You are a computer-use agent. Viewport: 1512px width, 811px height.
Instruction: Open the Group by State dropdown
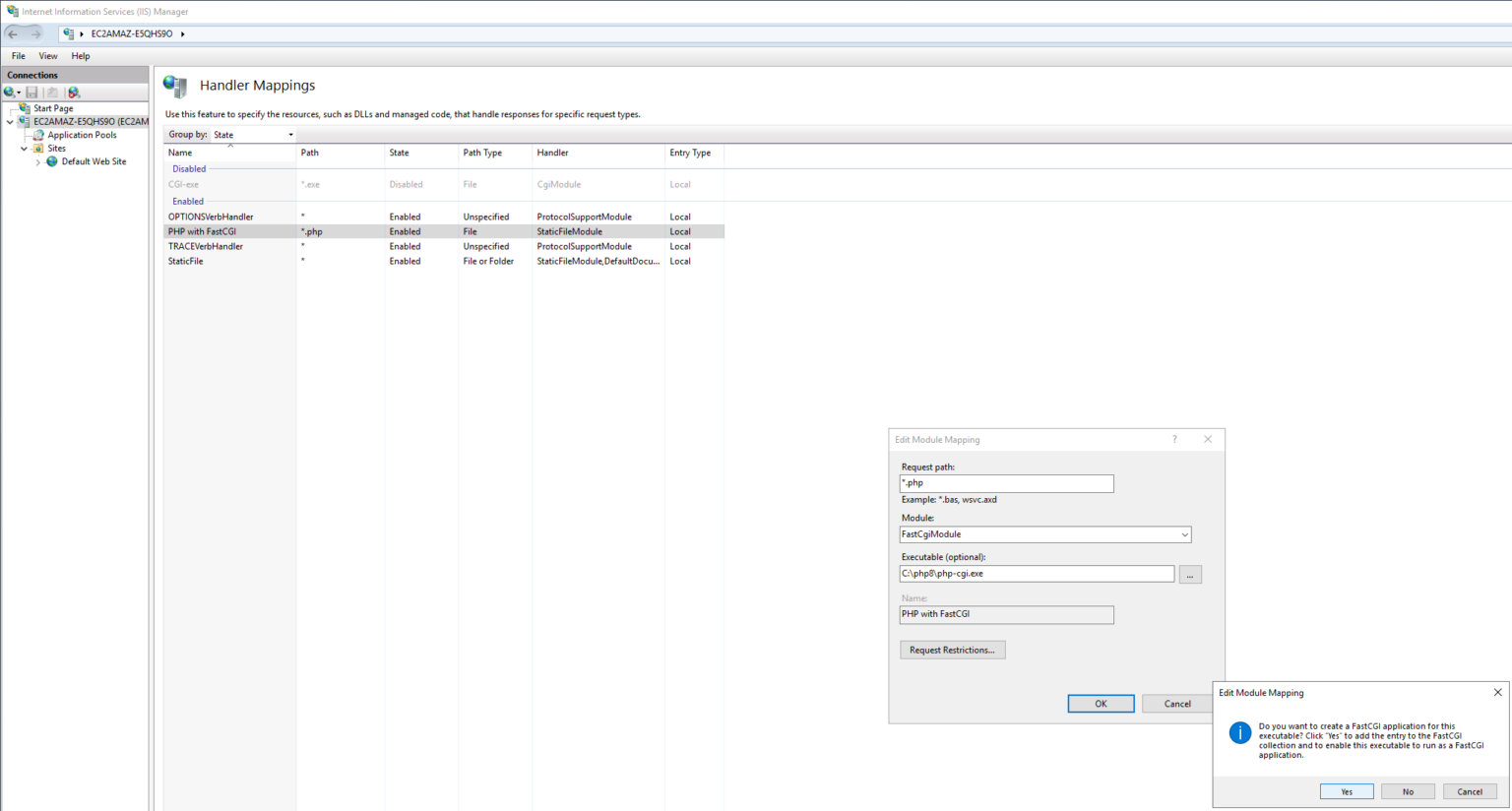(x=290, y=134)
